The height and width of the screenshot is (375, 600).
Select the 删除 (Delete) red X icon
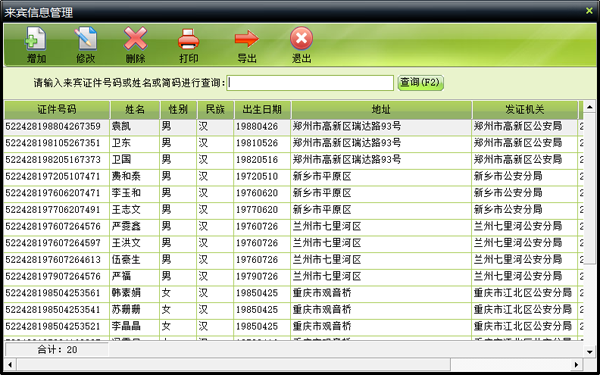tap(135, 39)
